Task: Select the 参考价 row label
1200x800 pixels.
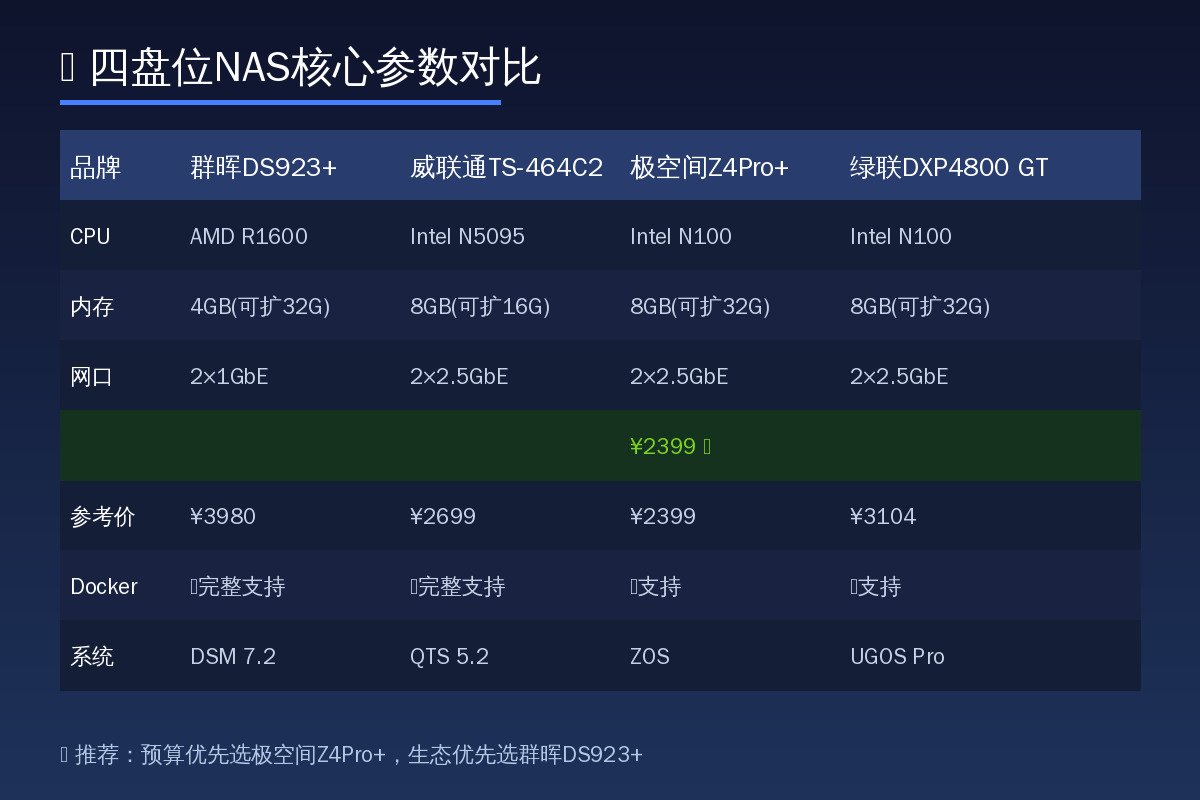Action: 103,517
